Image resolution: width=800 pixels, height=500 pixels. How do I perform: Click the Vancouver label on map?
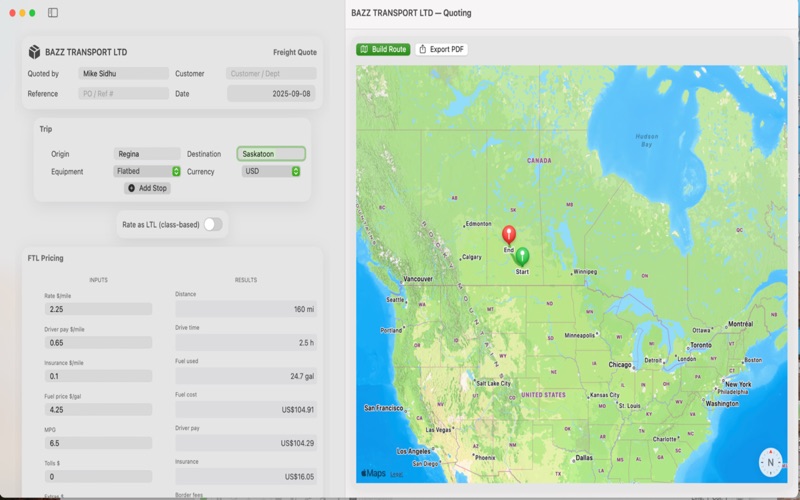(418, 279)
